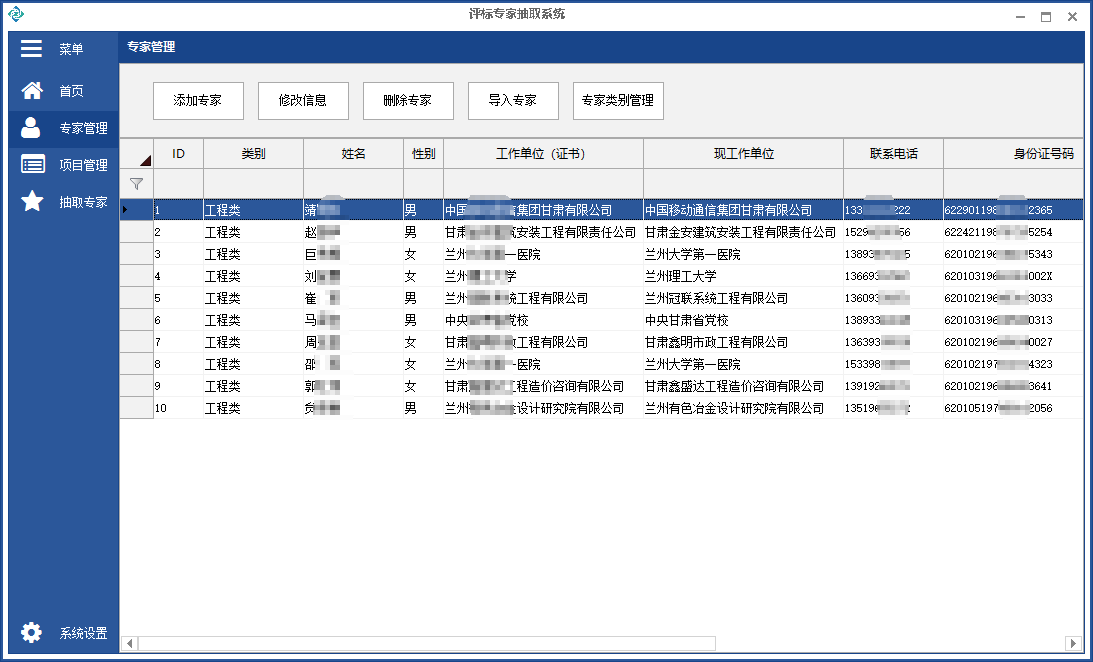
Task: Click the filter funnel icon in grid
Action: tap(137, 184)
